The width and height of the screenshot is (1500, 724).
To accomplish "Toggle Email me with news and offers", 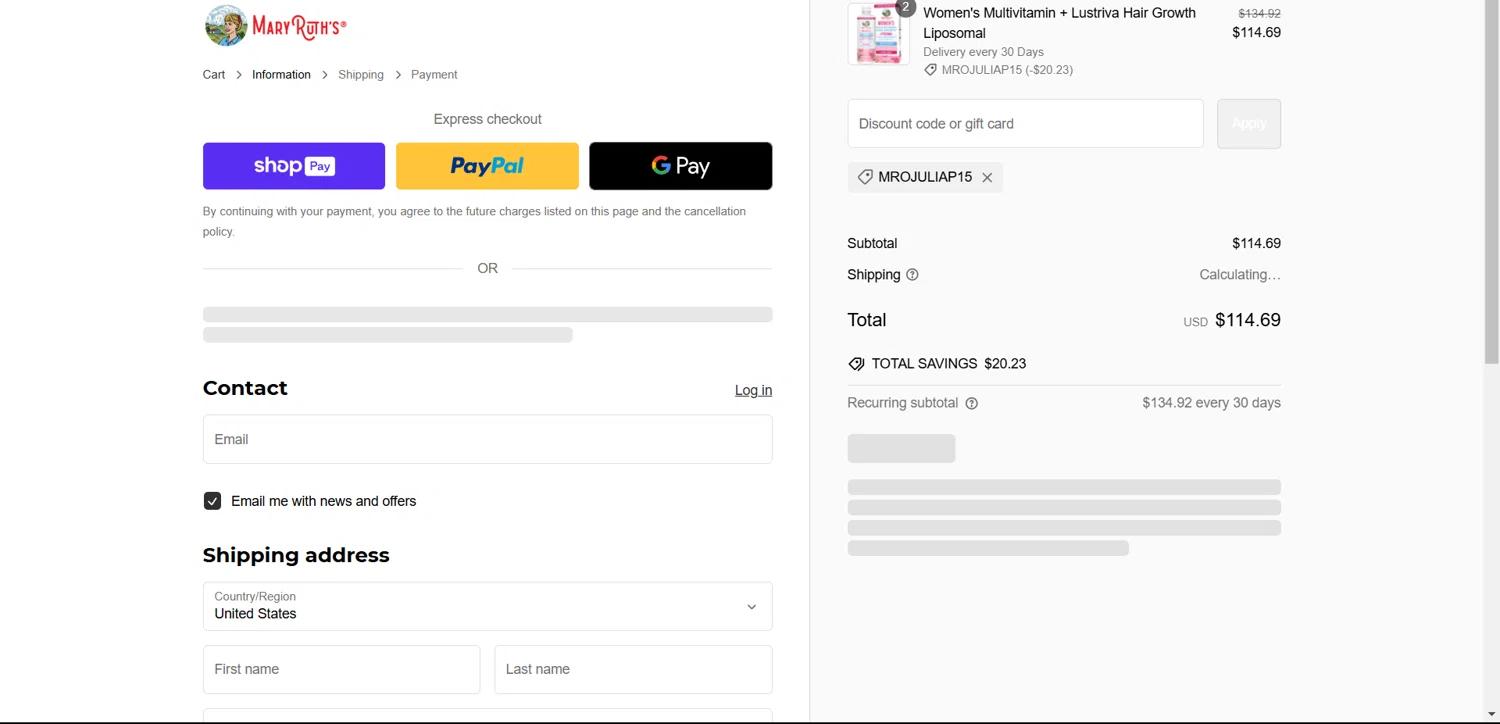I will (x=212, y=501).
